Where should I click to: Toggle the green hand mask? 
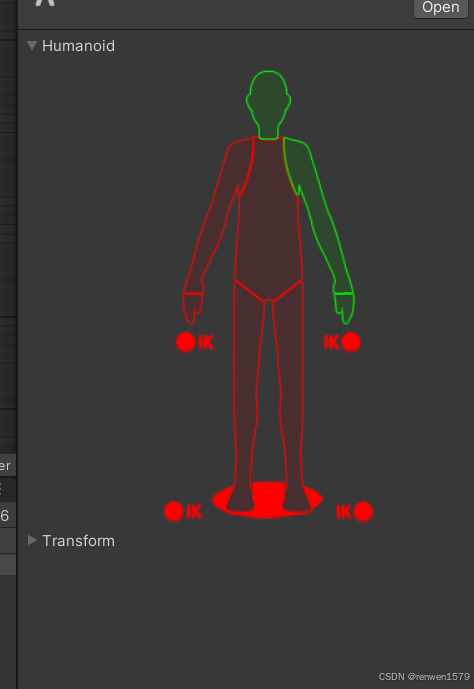344,308
